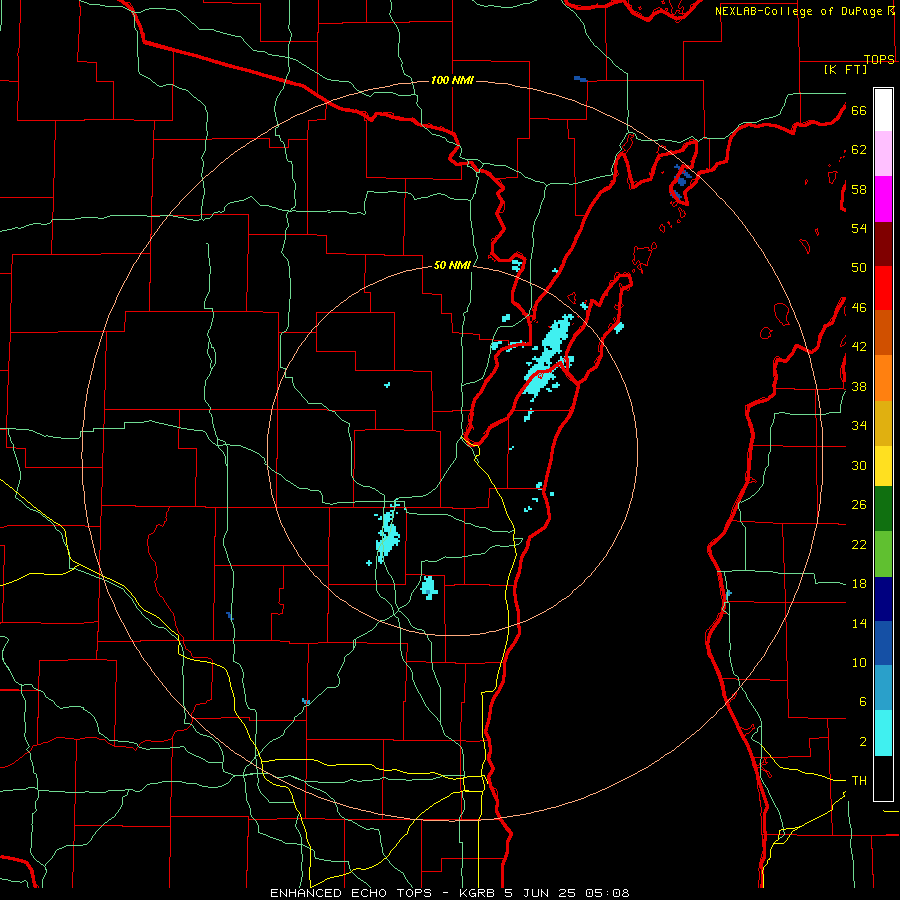900x900 pixels.
Task: Click the white swatch in the tops legend
Action: tap(883, 110)
